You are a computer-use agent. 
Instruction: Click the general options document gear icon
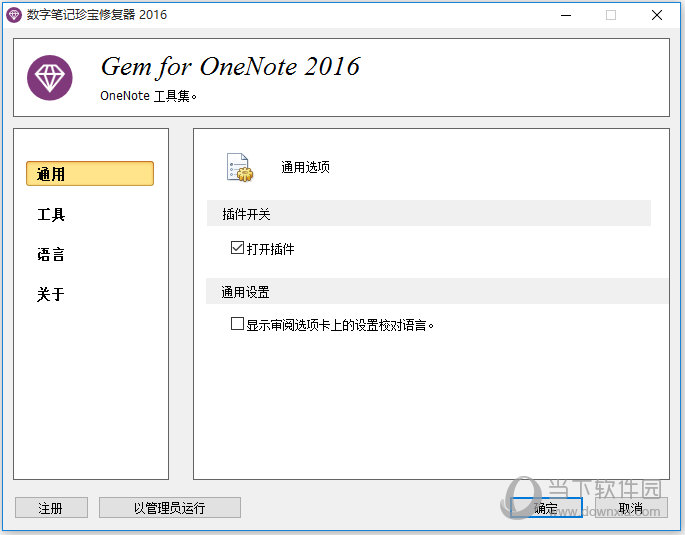[240, 167]
